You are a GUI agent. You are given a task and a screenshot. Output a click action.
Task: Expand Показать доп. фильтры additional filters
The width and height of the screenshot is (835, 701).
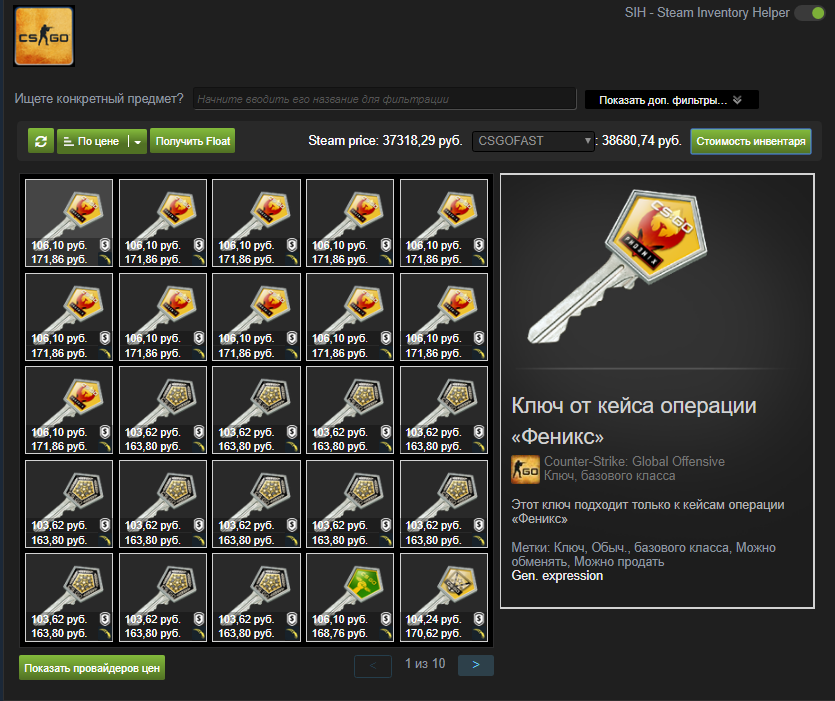[x=672, y=100]
